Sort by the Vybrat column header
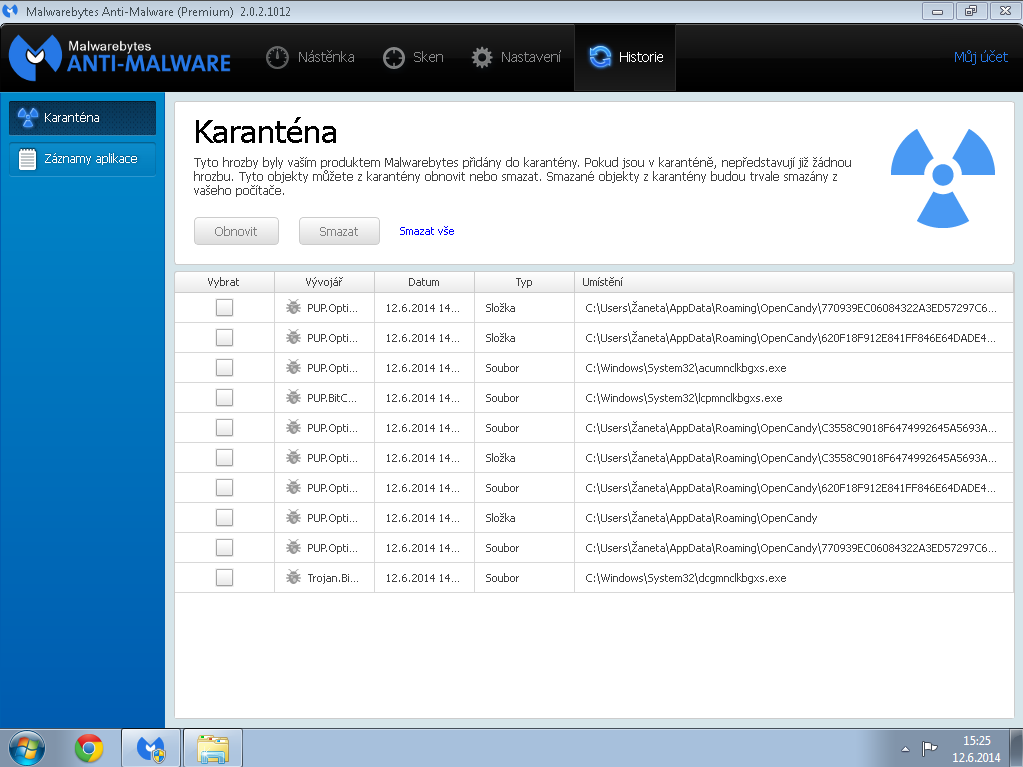Viewport: 1023px width, 767px height. [x=224, y=282]
